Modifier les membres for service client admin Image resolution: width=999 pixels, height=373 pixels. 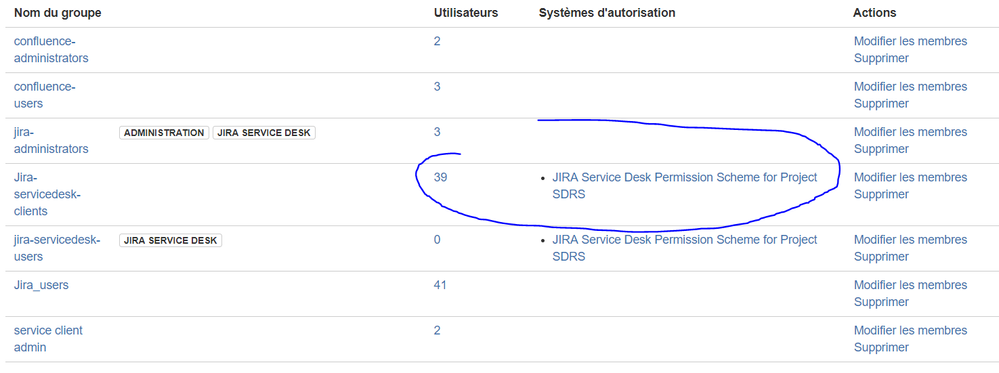910,330
